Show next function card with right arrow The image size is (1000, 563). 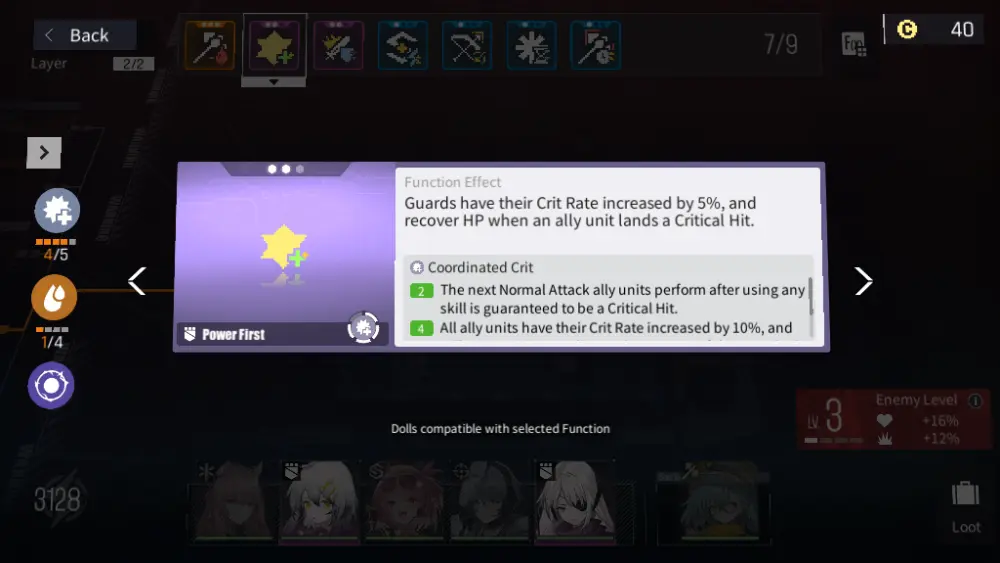[864, 281]
